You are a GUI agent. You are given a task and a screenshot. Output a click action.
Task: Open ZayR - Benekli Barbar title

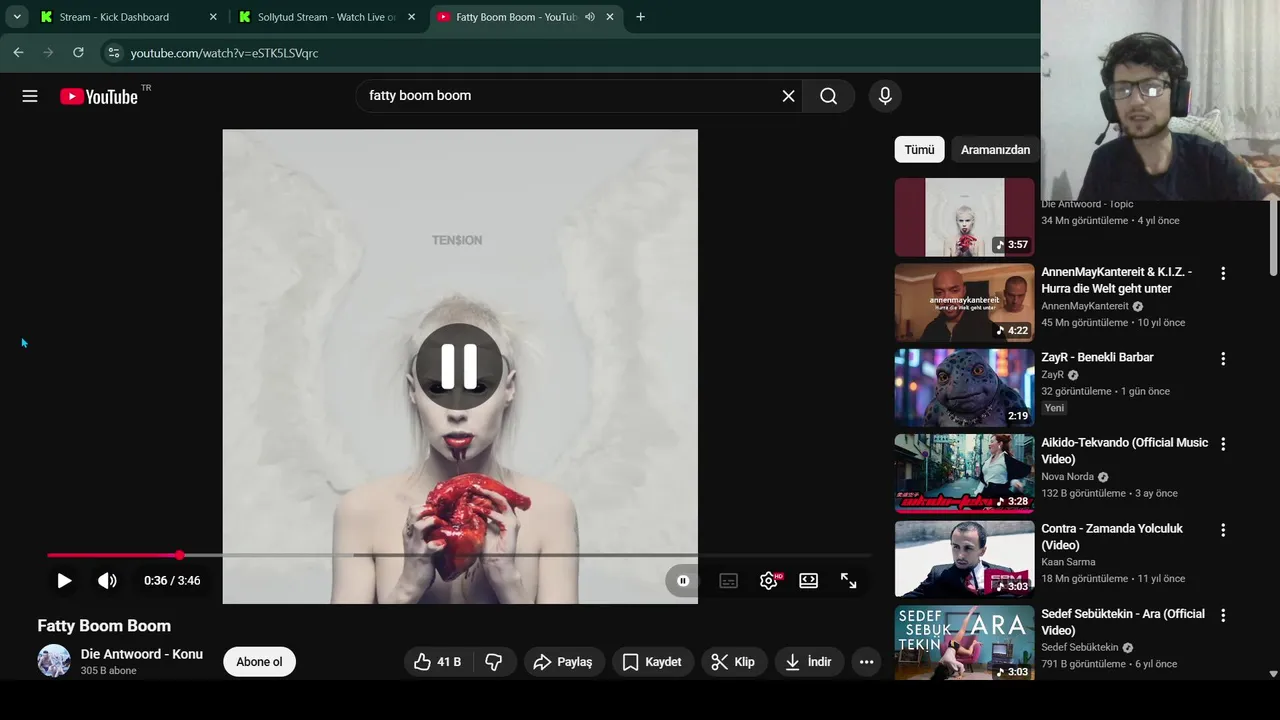1097,357
